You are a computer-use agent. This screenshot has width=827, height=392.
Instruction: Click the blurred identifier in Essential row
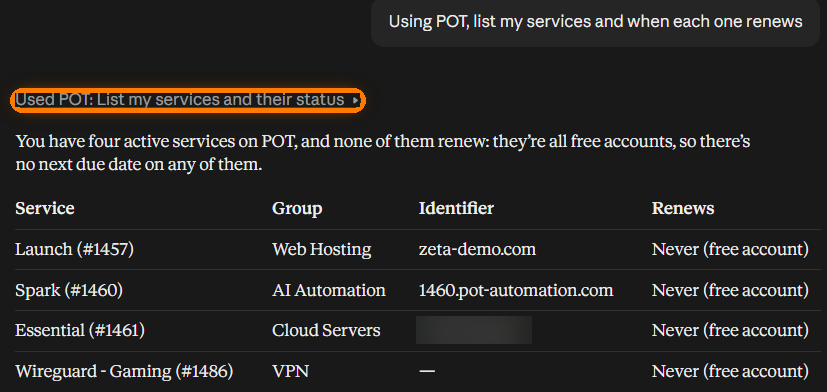click(474, 330)
